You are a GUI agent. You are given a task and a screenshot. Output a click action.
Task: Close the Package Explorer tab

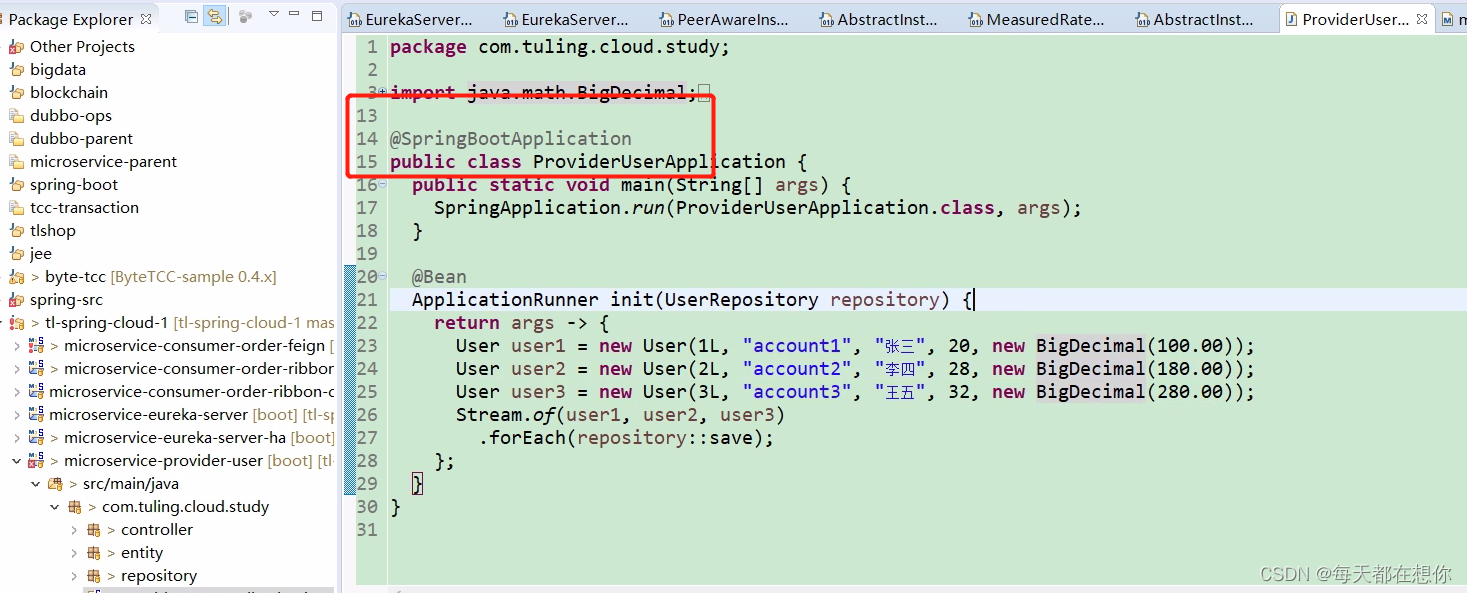coord(146,18)
